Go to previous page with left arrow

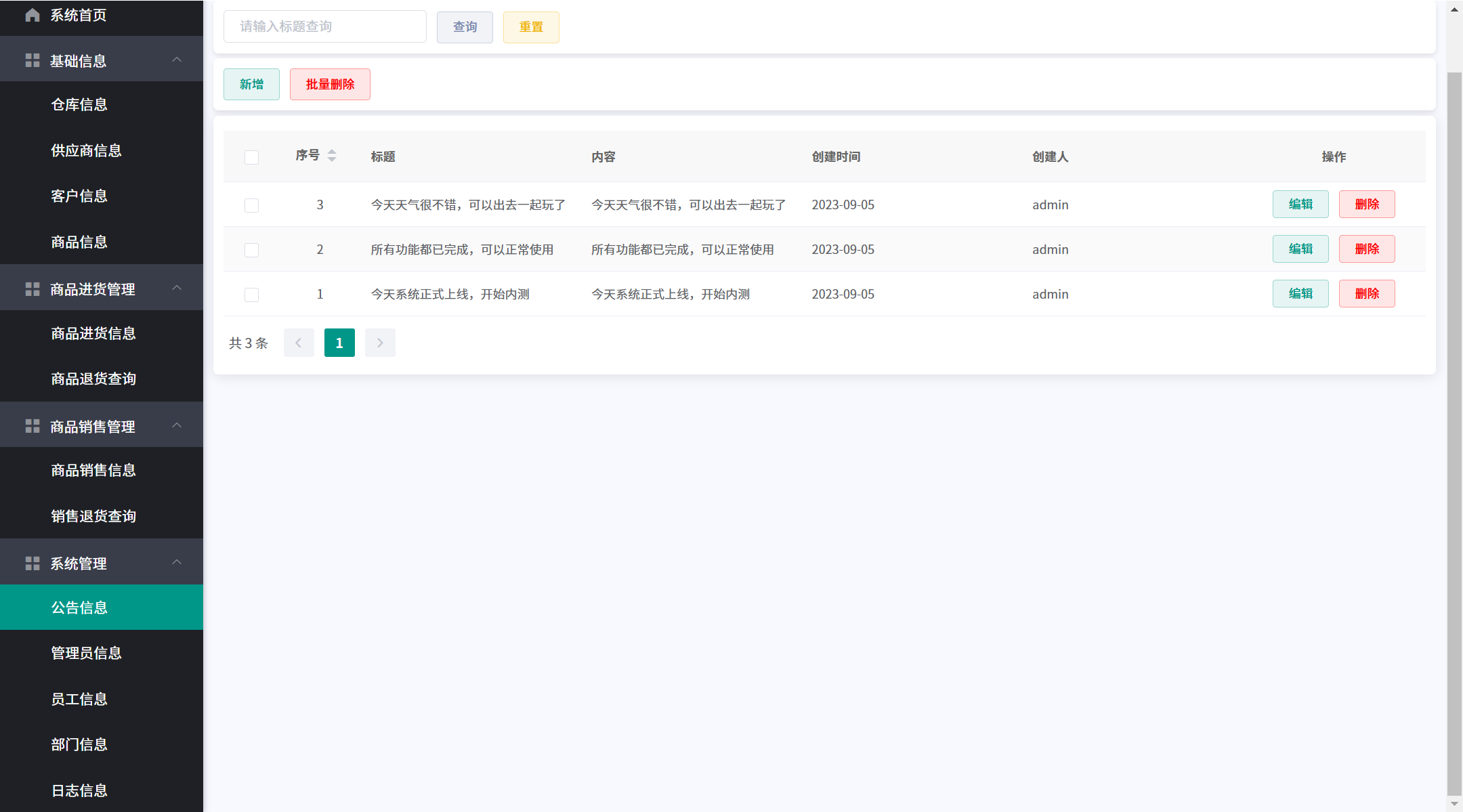click(x=299, y=343)
